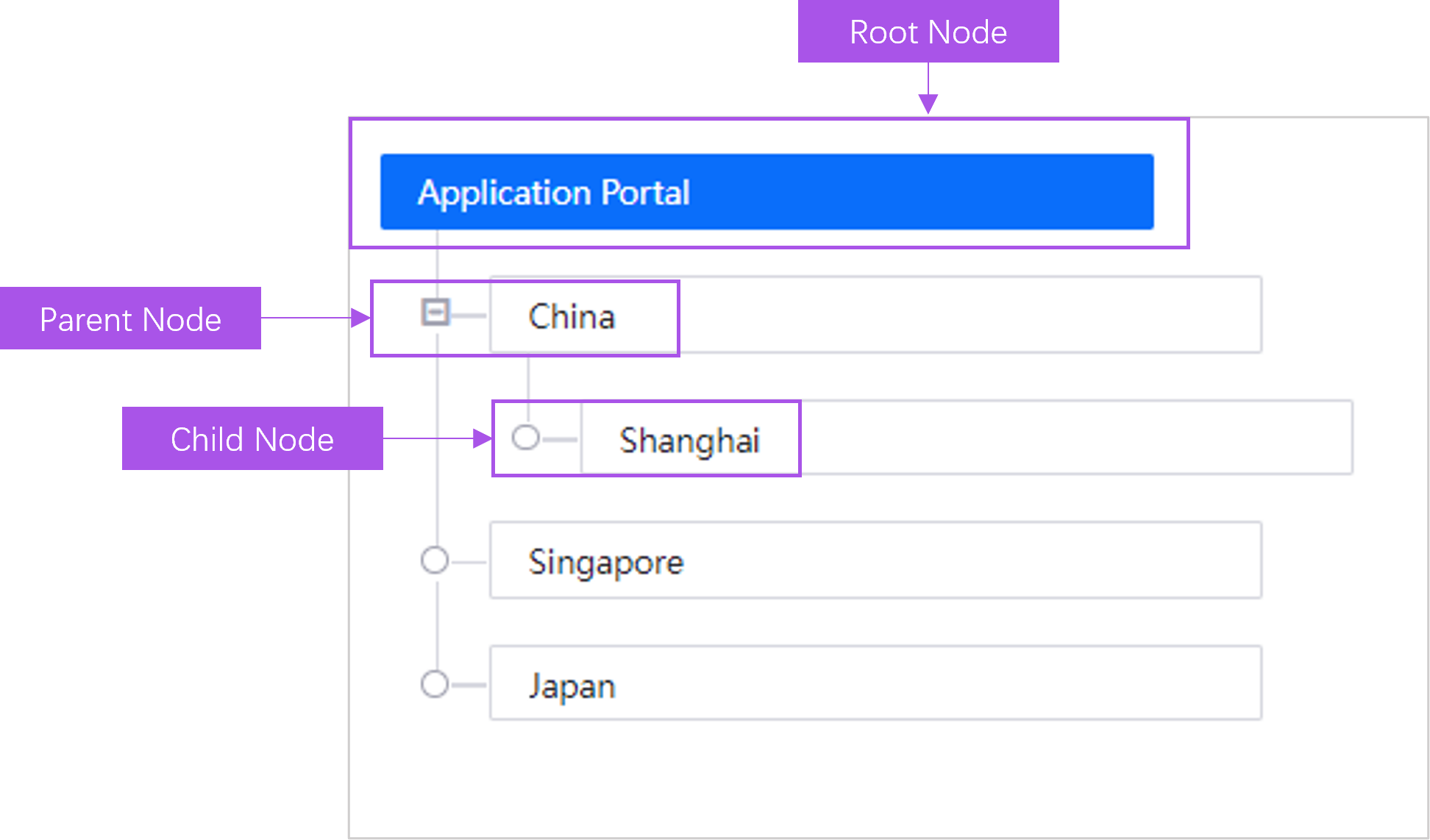Click the arrowhead pointing at China box
1430x840 pixels.
pyautogui.click(x=360, y=318)
